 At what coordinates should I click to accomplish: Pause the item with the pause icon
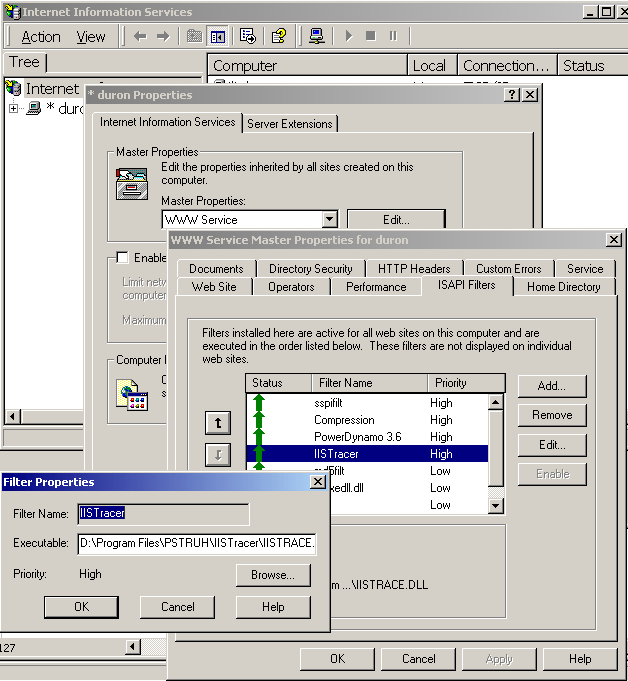point(393,36)
